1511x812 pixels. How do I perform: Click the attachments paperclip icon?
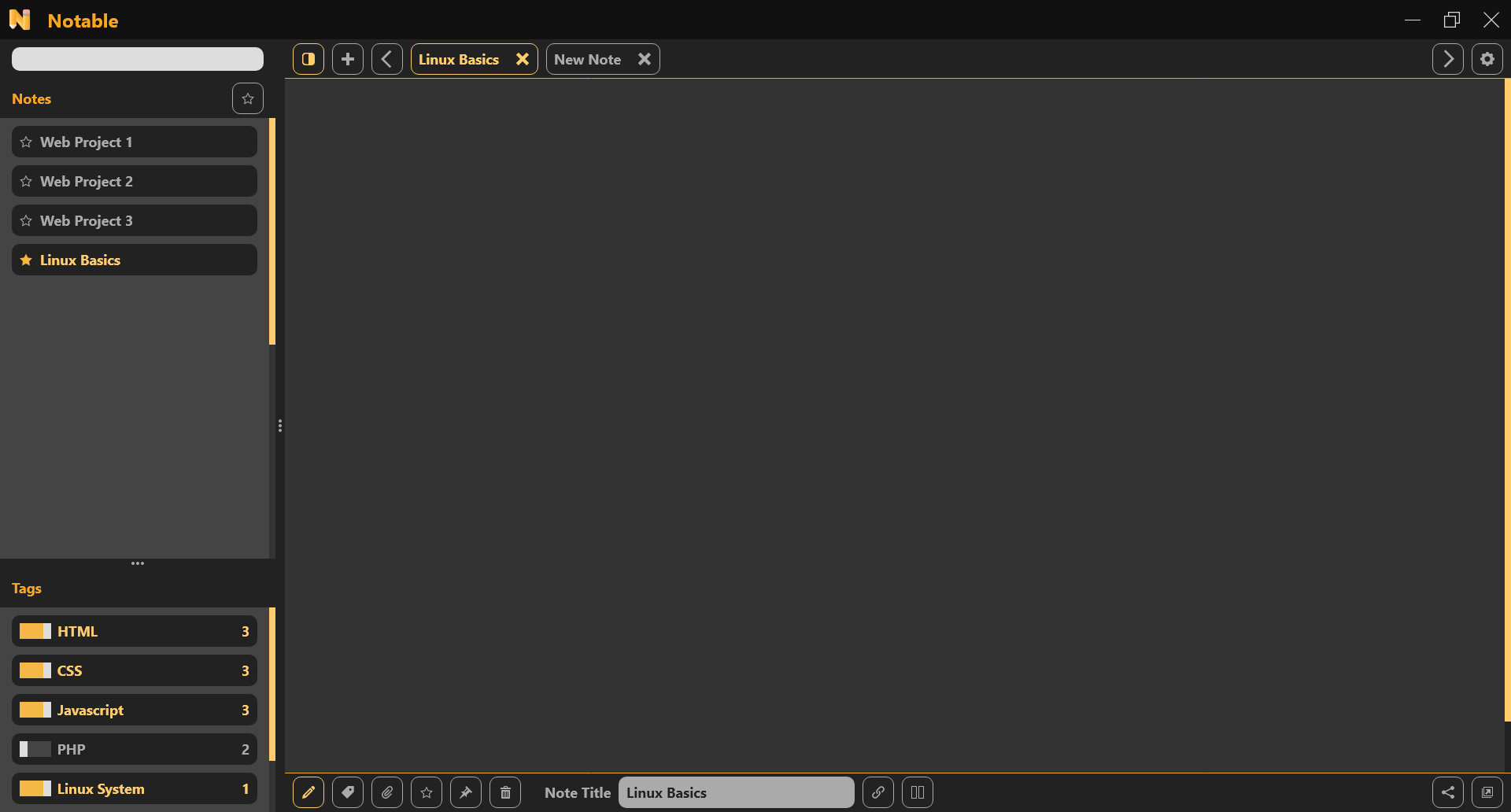387,792
